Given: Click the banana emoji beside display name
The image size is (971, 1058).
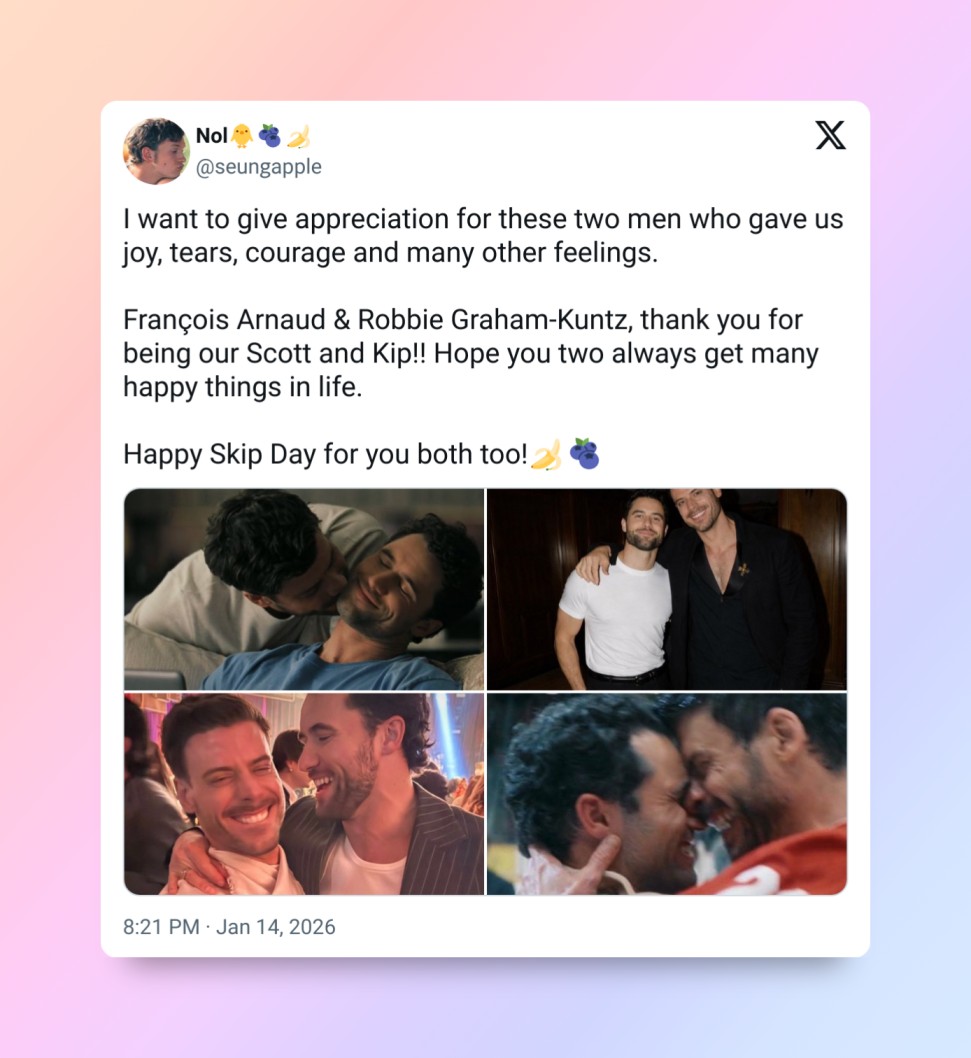Looking at the screenshot, I should pyautogui.click(x=298, y=136).
